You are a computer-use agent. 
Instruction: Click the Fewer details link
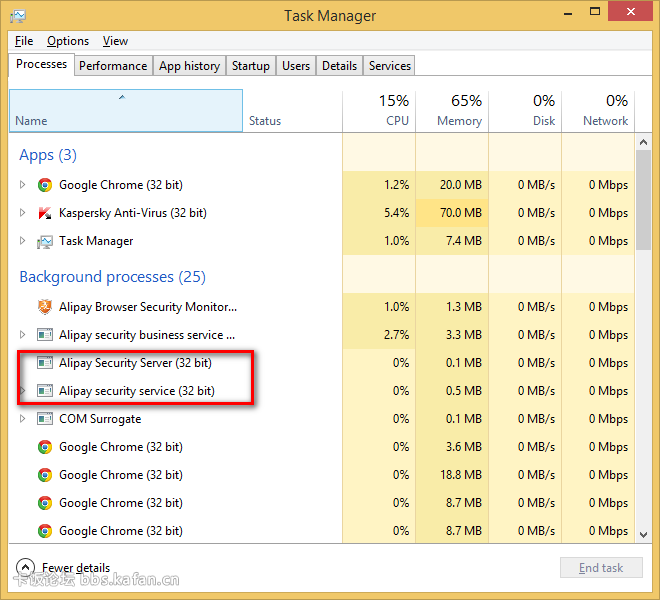(76, 568)
